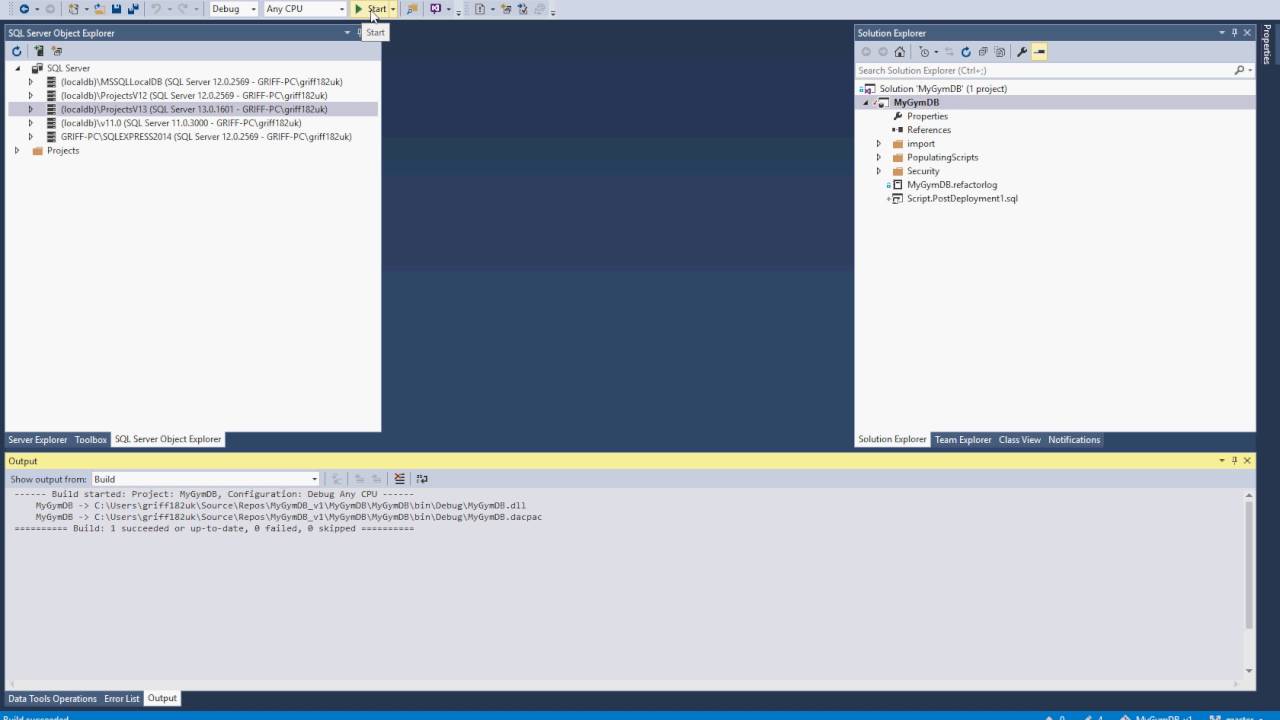Screen dimensions: 1280x720
Task: Select the References item under MyGymDB
Action: [929, 130]
